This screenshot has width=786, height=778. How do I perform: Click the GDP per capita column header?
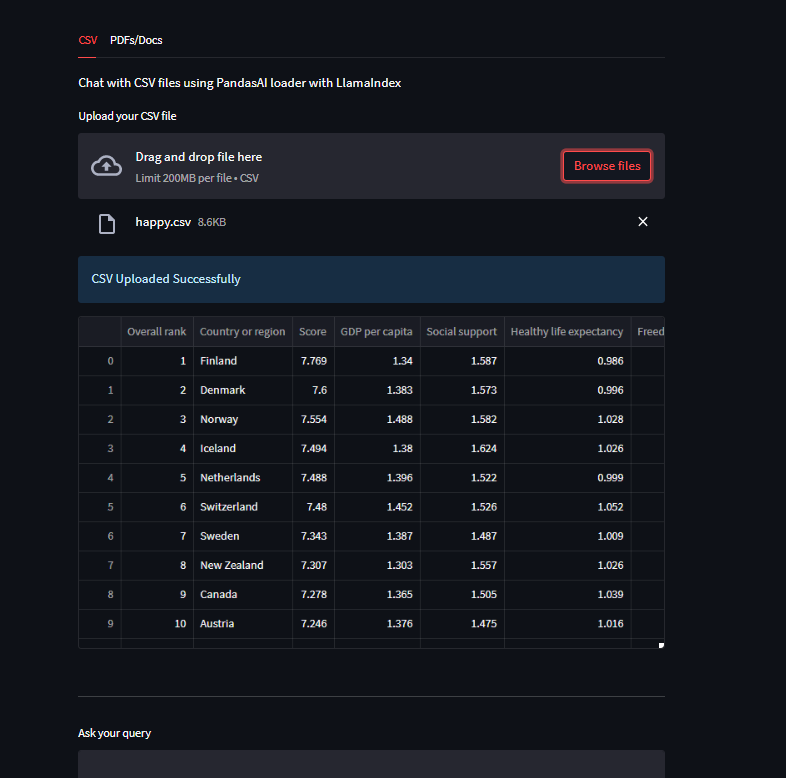pyautogui.click(x=377, y=332)
